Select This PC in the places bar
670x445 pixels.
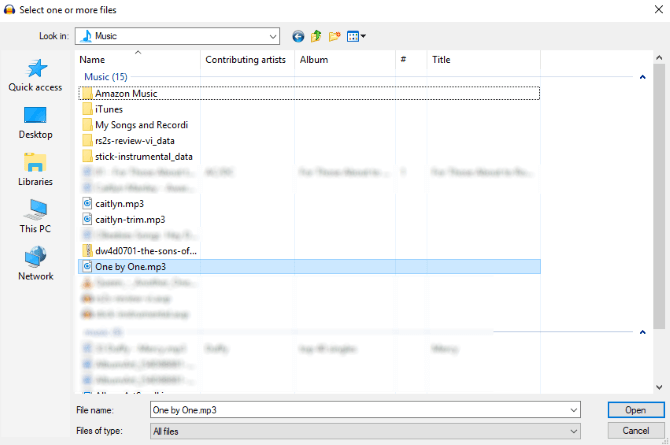pos(35,217)
